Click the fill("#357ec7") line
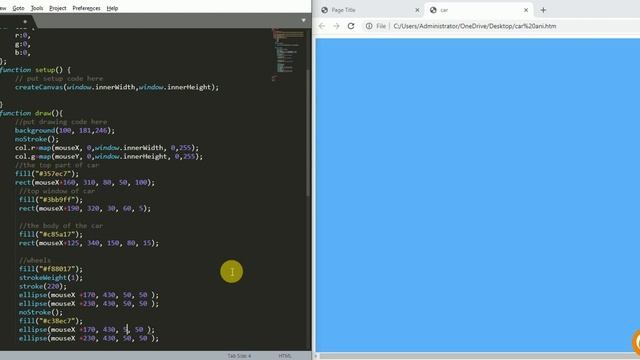 tap(47, 174)
